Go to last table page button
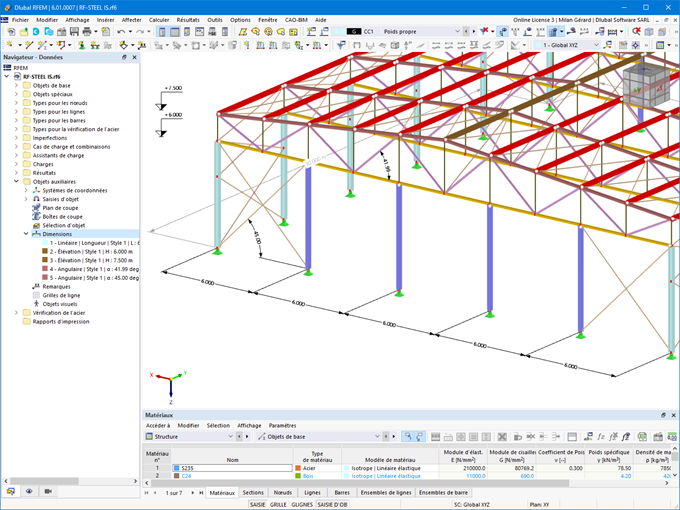Image resolution: width=680 pixels, height=510 pixels. (201, 493)
